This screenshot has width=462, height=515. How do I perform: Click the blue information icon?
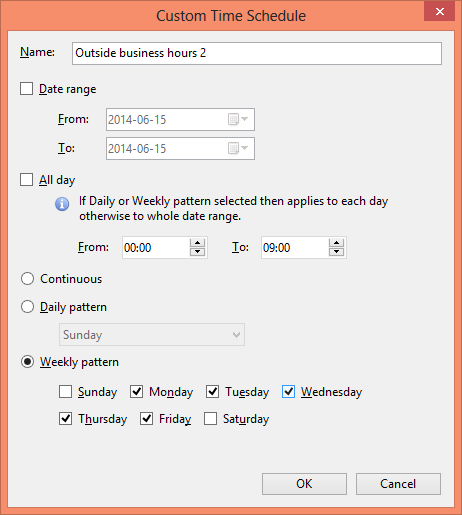pos(62,204)
